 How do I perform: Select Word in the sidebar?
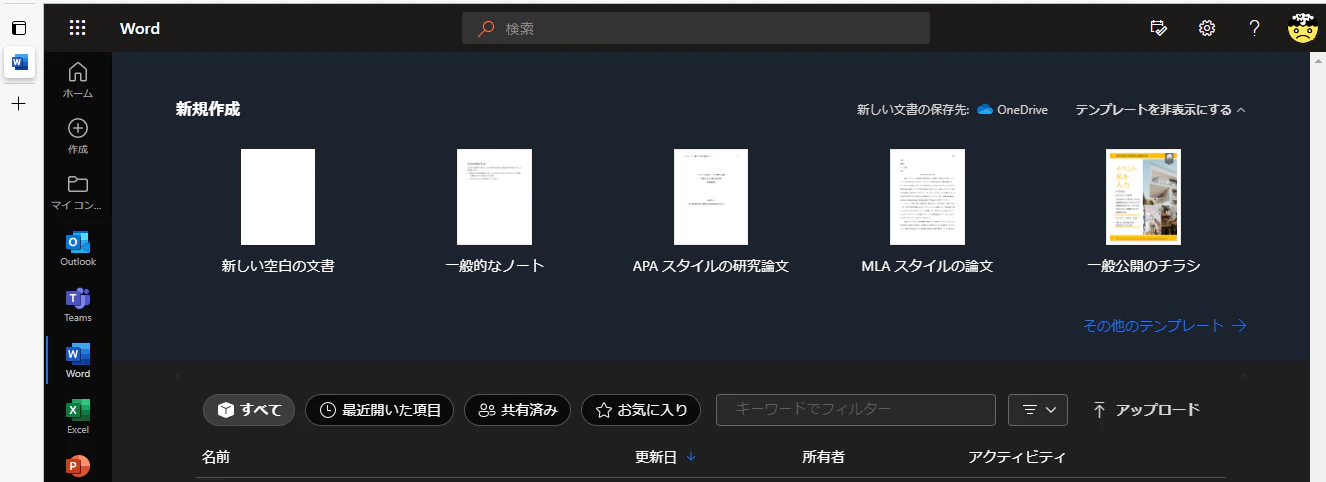pyautogui.click(x=78, y=361)
